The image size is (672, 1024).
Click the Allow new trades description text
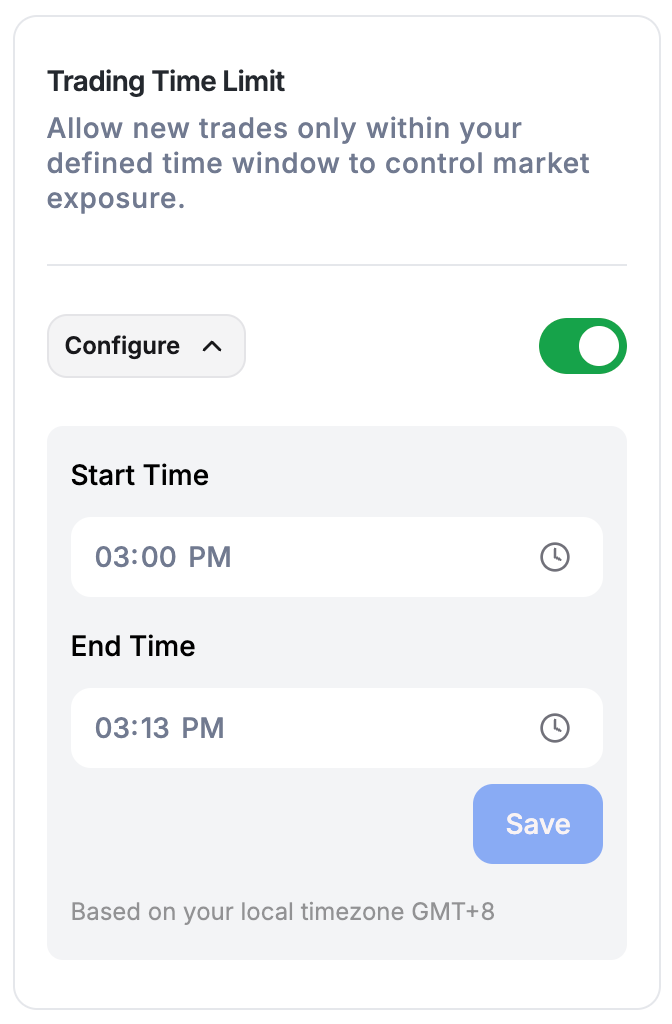click(x=318, y=163)
